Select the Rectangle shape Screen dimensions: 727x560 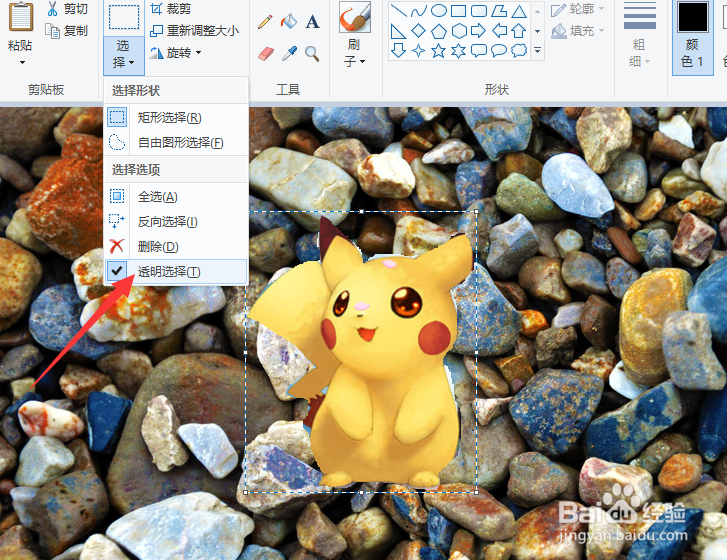[x=459, y=11]
